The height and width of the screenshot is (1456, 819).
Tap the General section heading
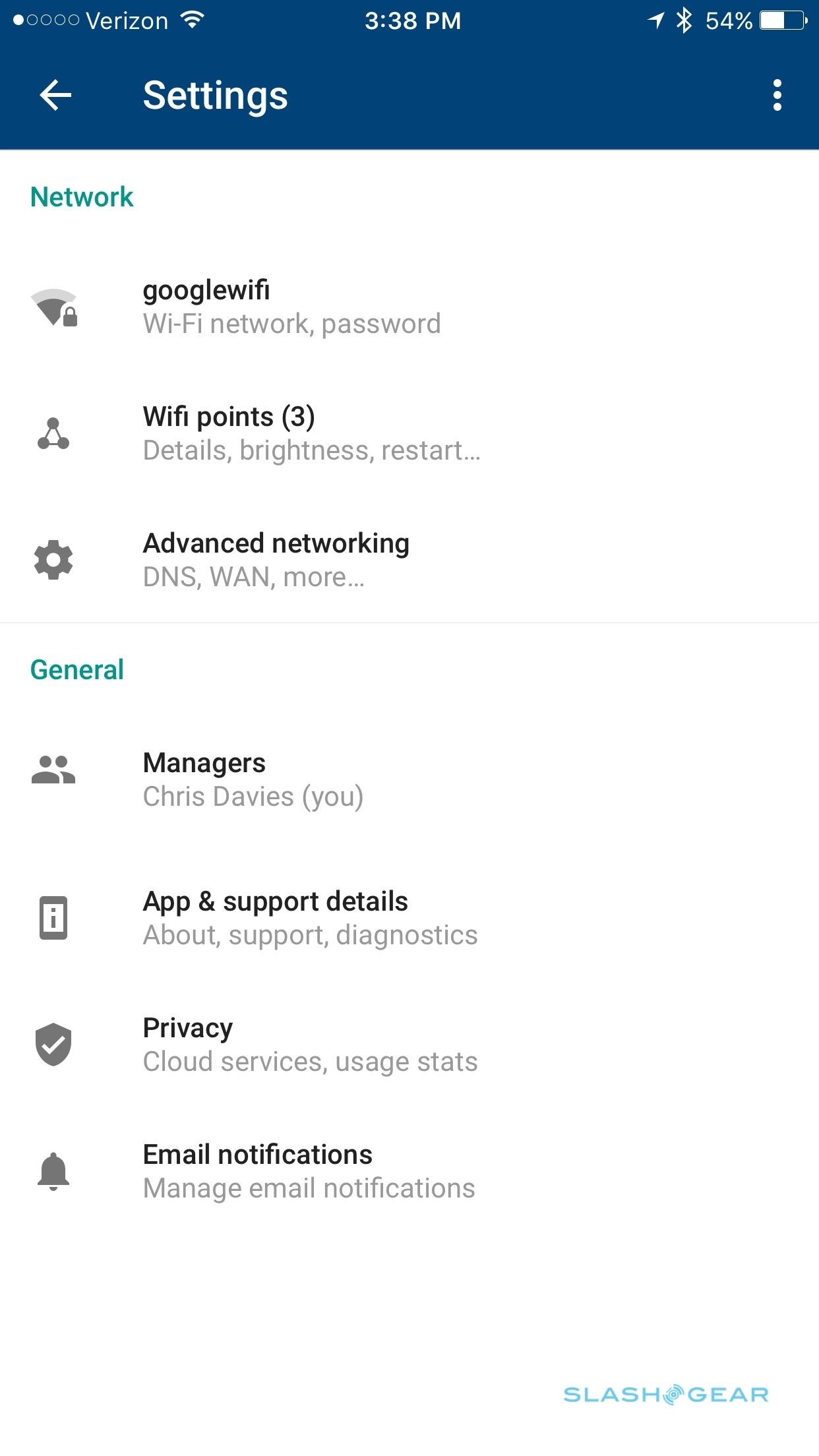point(77,670)
